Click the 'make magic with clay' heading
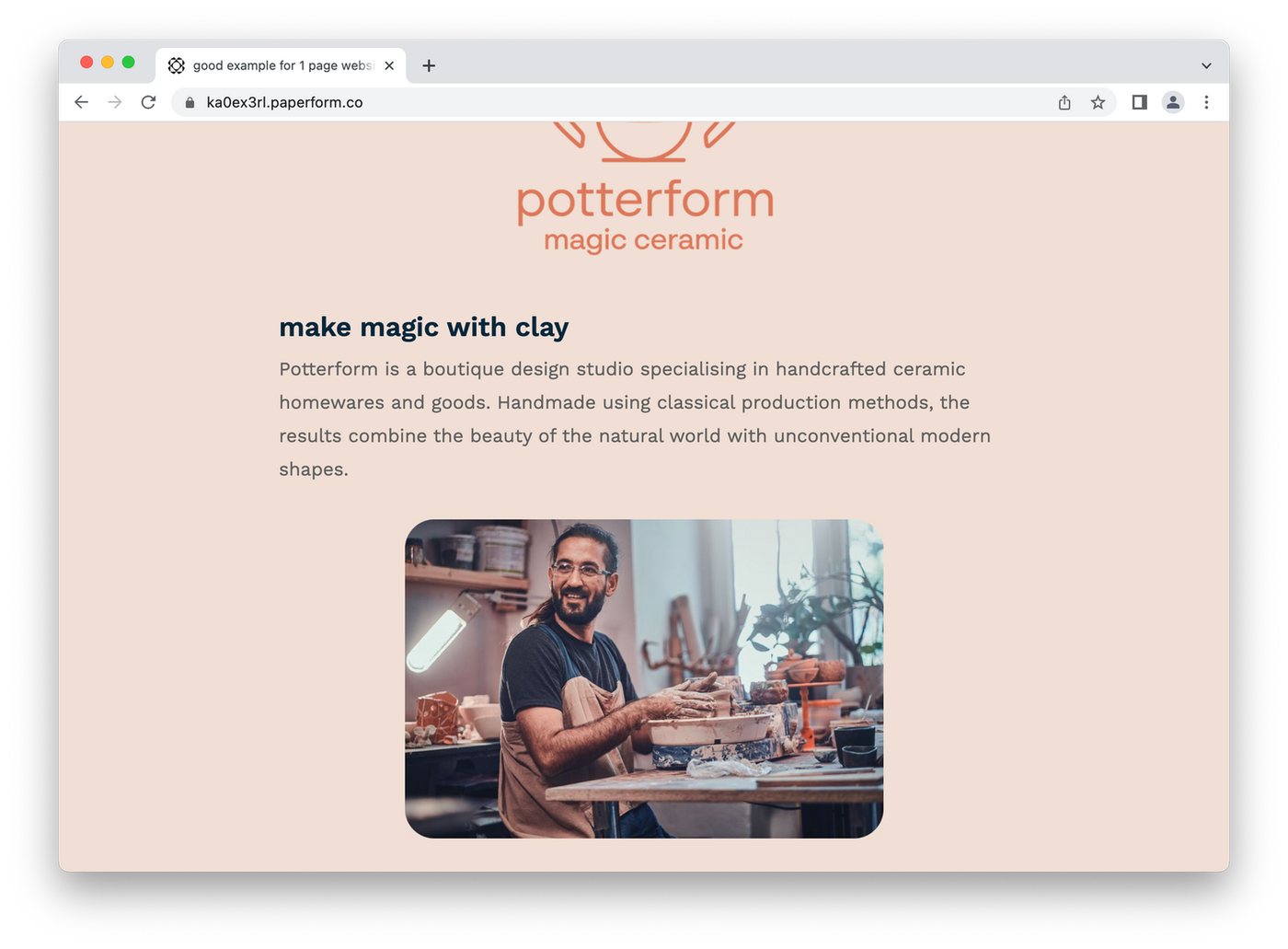 [x=424, y=327]
